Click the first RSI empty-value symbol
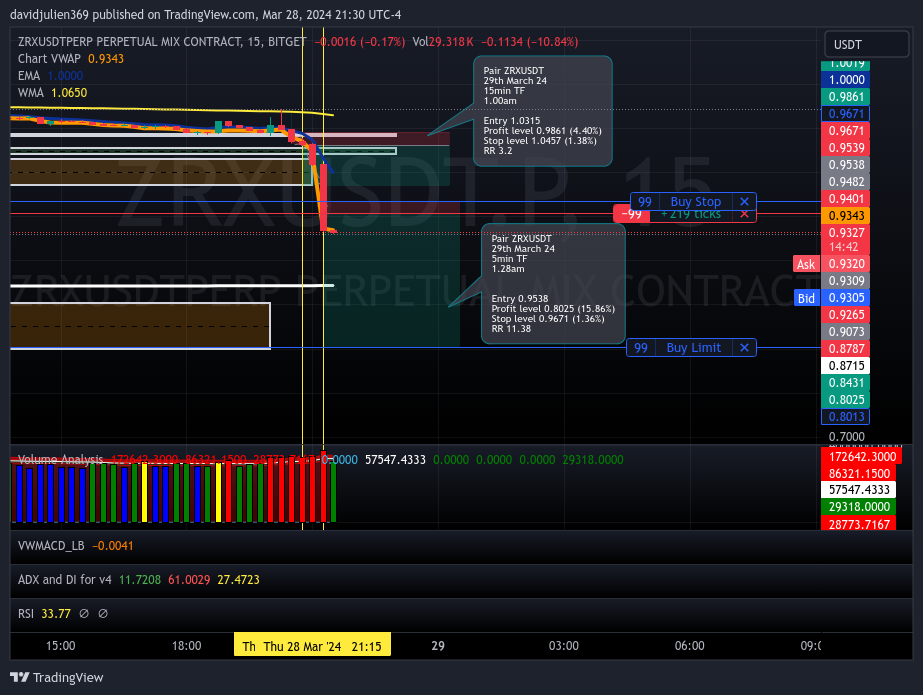 84,614
